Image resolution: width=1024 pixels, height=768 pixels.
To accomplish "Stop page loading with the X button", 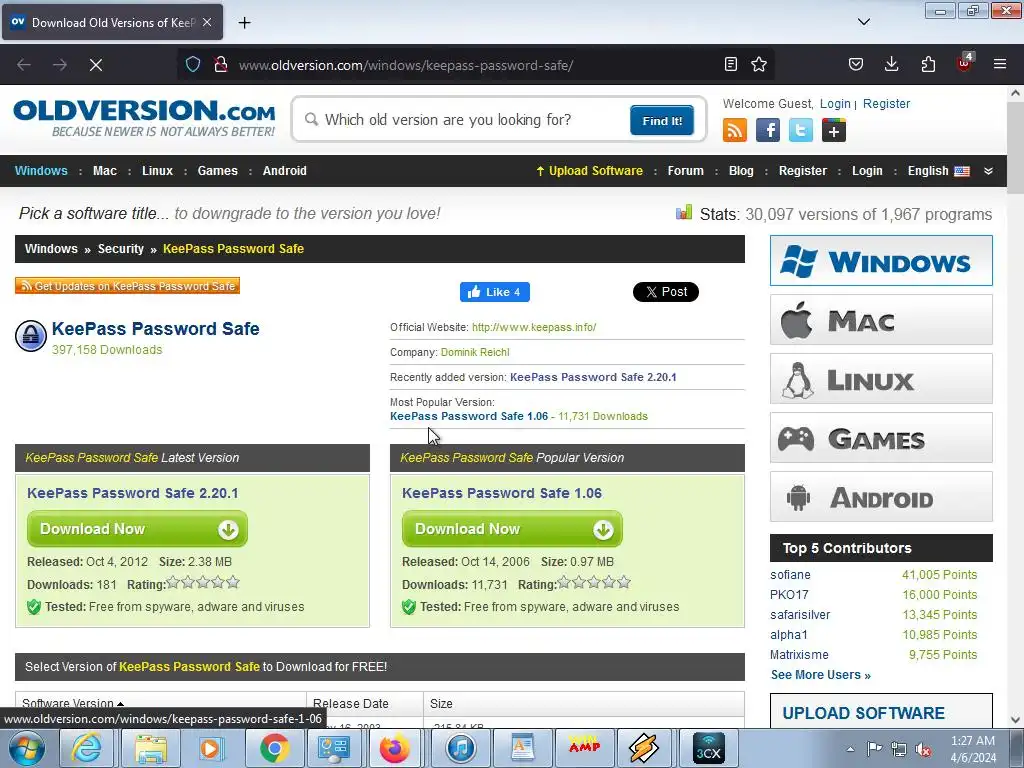I will [x=95, y=65].
